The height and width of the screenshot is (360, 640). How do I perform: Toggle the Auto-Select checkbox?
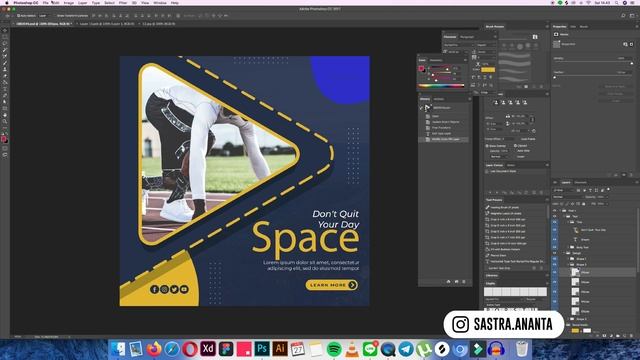(18, 16)
